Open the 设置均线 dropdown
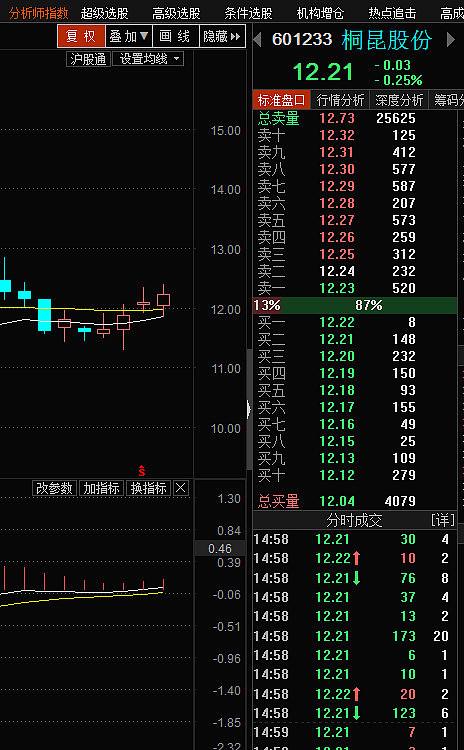Viewport: 464px width, 750px height. (148, 59)
